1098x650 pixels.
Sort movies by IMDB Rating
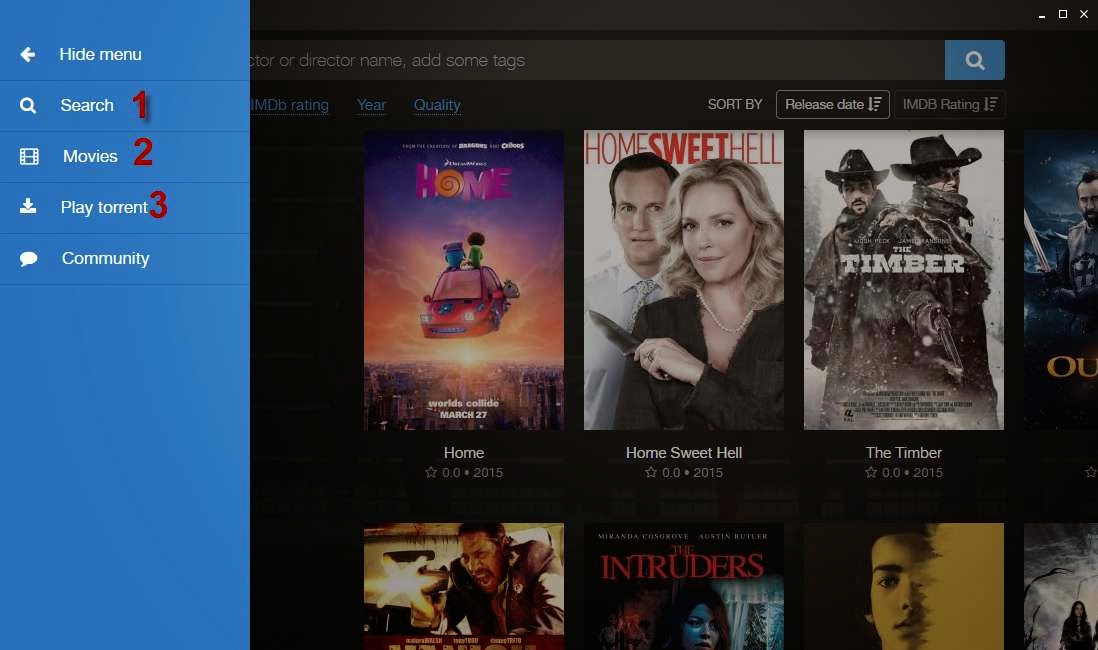point(950,104)
